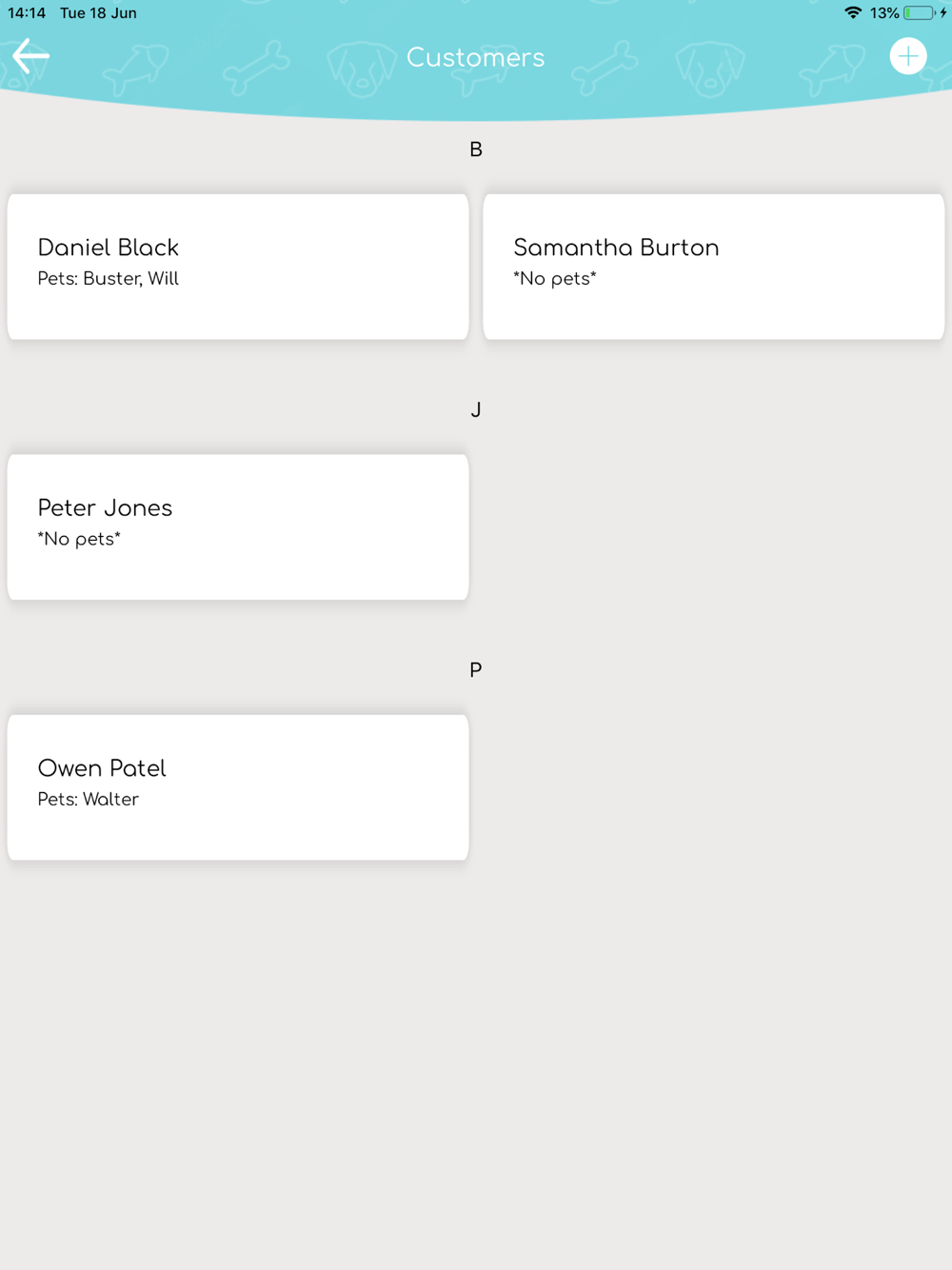Tap '*No pets*' under Samantha Burton

pyautogui.click(x=555, y=279)
